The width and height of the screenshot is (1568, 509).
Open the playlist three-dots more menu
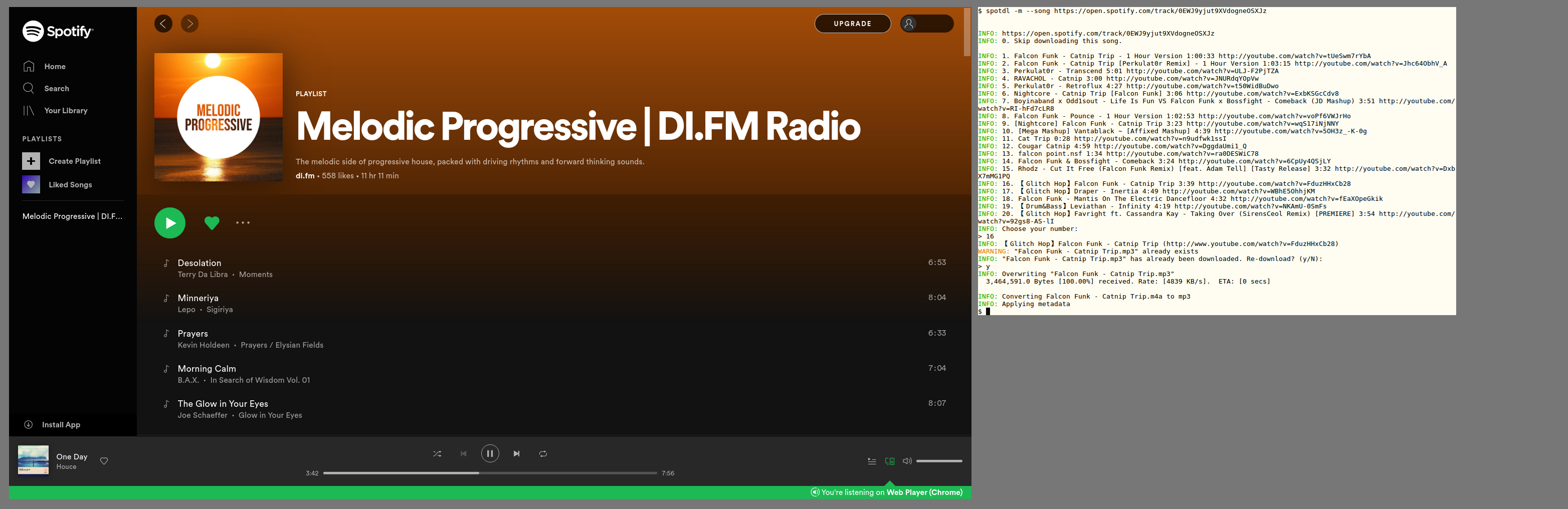pos(243,222)
